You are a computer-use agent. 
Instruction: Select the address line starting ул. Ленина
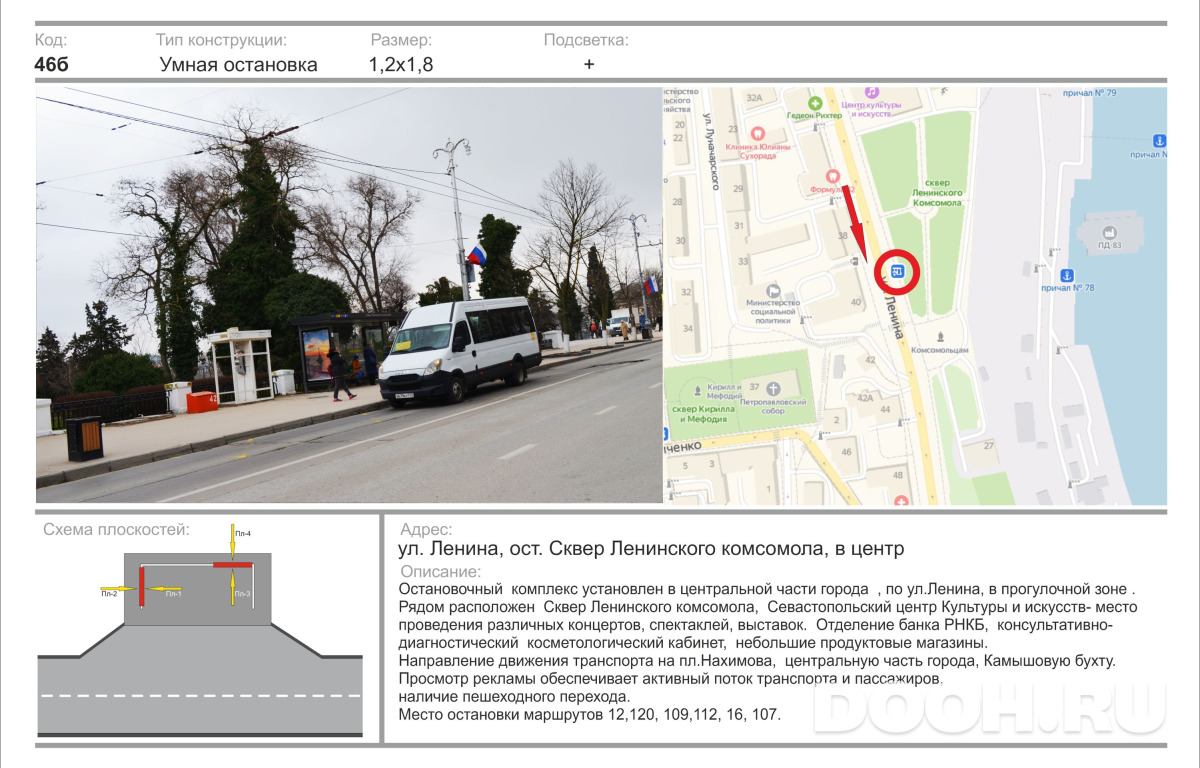651,549
